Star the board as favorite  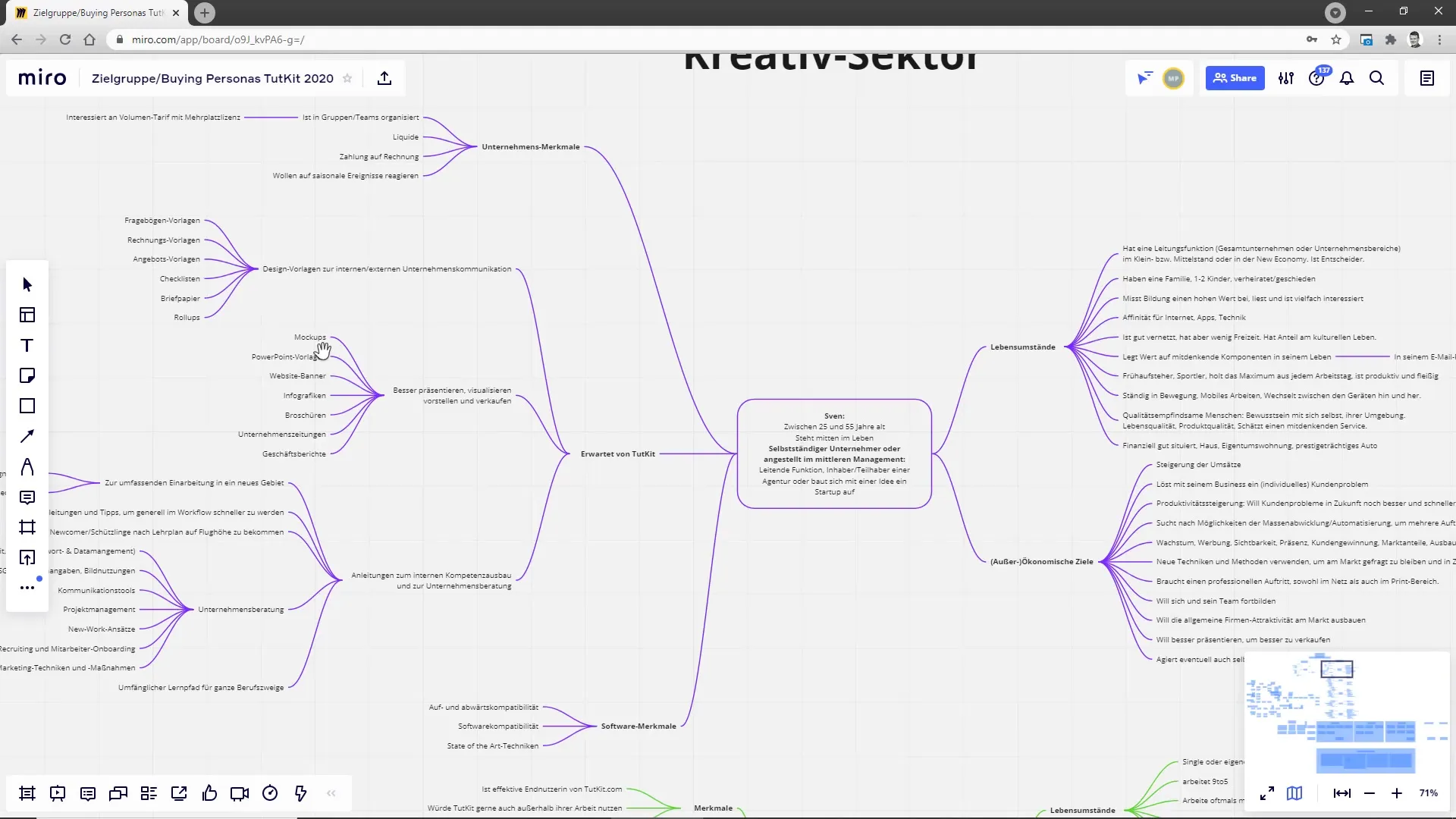347,78
